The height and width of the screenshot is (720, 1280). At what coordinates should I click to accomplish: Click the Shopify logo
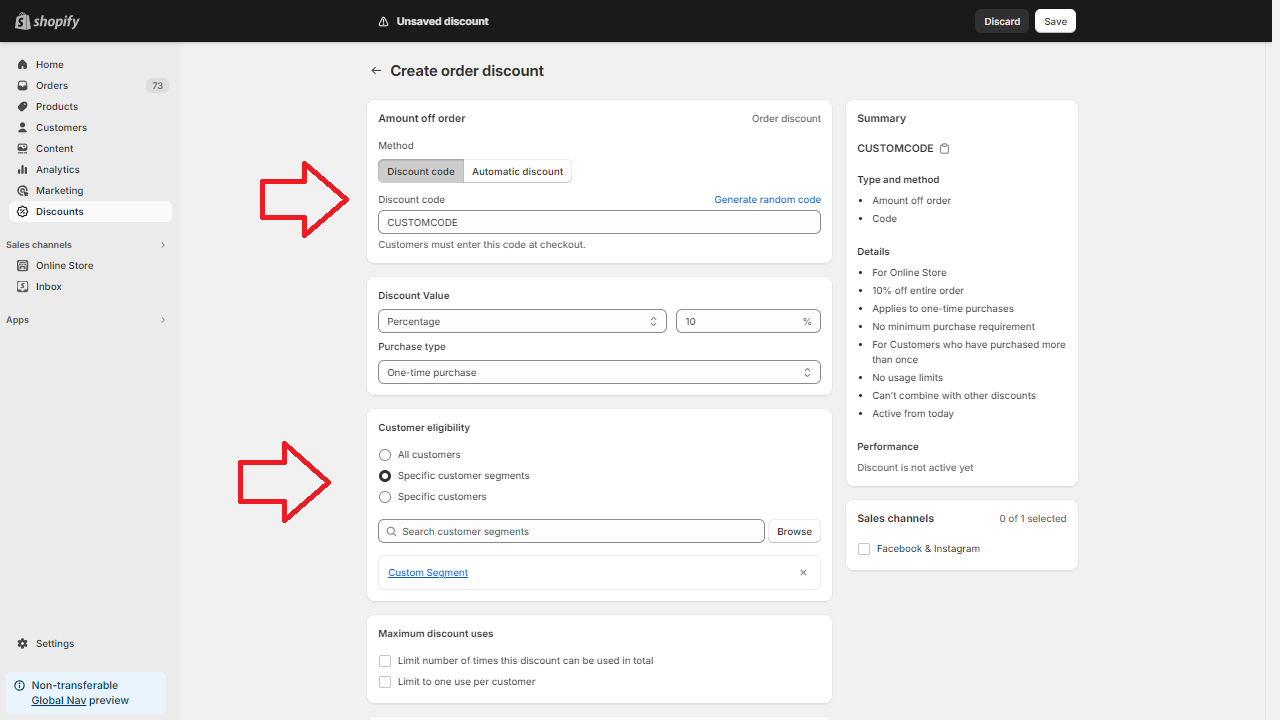(x=47, y=21)
